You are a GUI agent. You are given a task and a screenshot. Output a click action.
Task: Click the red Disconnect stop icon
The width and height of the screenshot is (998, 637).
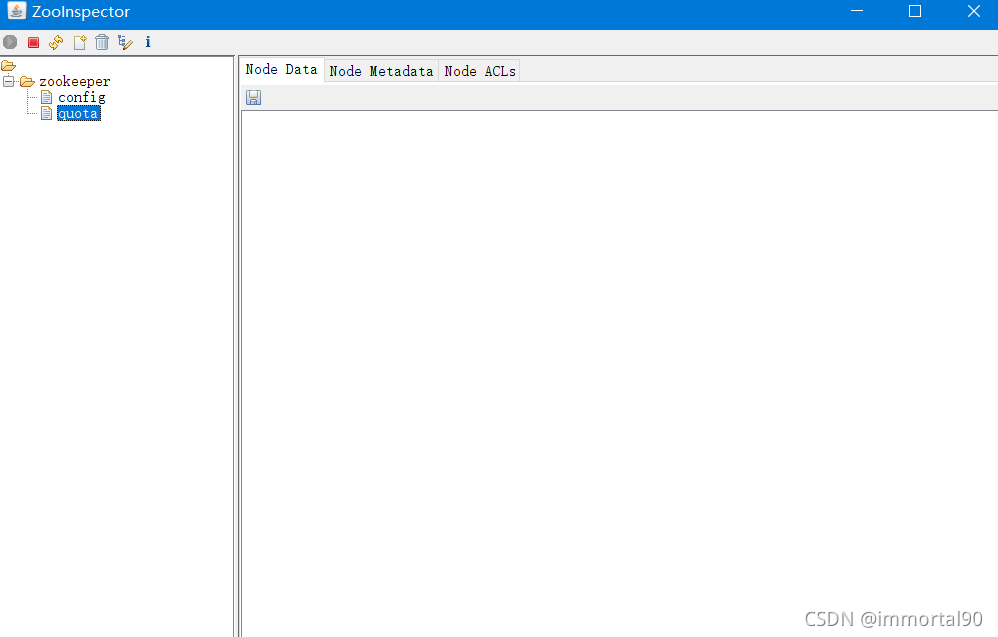click(34, 43)
